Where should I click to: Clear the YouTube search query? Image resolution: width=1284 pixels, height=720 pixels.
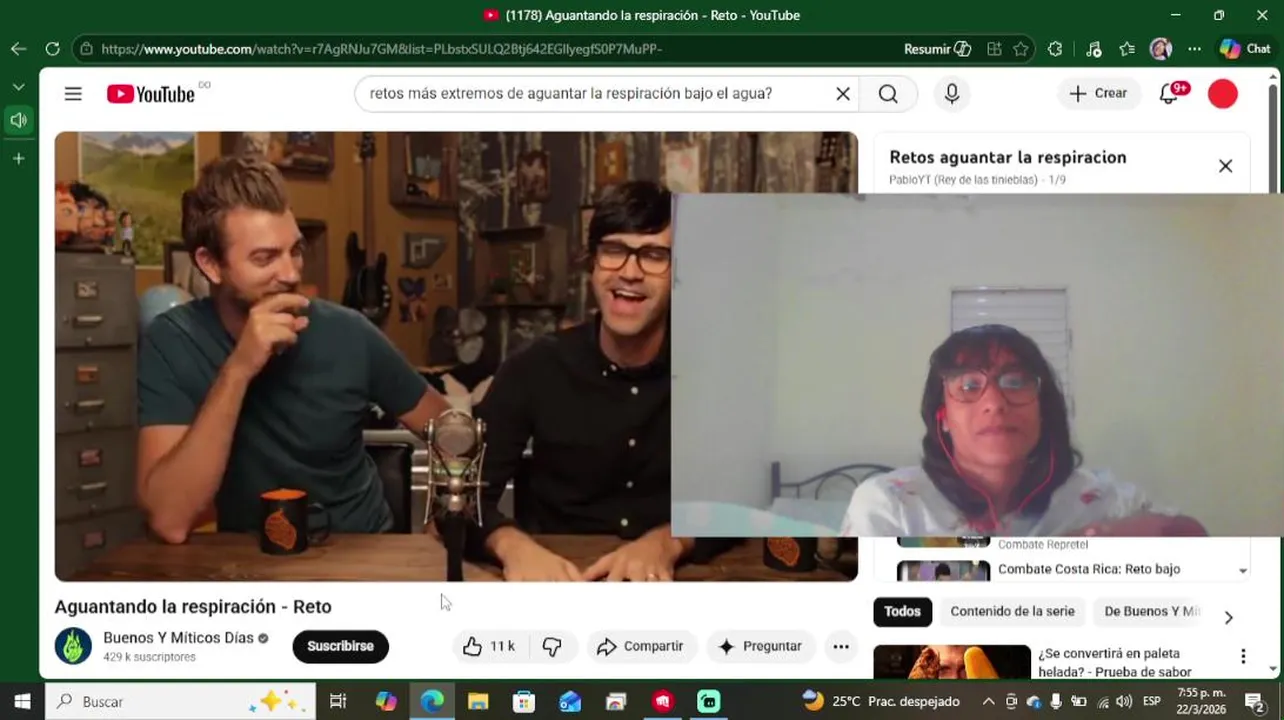(x=843, y=94)
